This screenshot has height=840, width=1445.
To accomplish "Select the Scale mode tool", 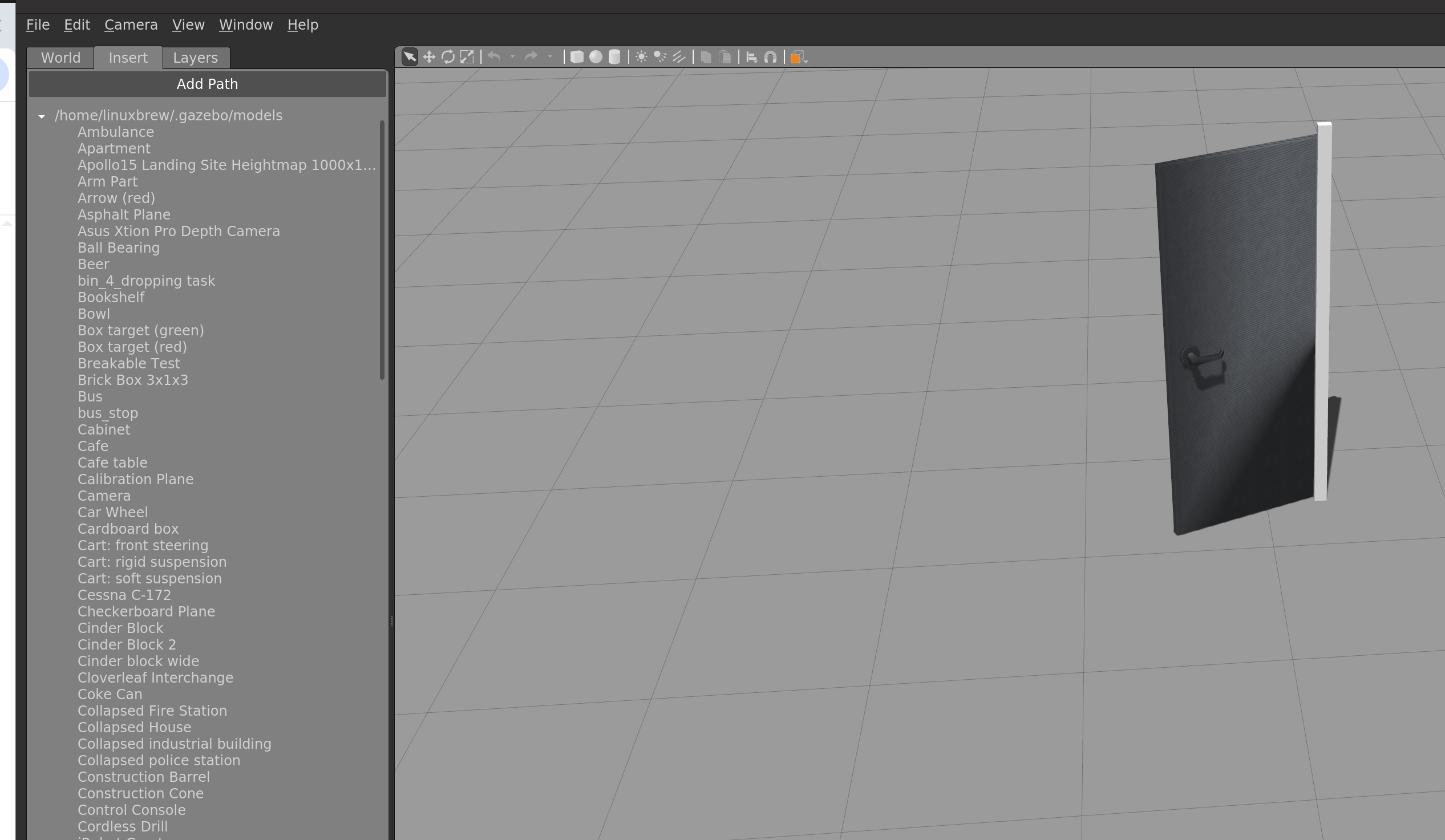I will (467, 57).
